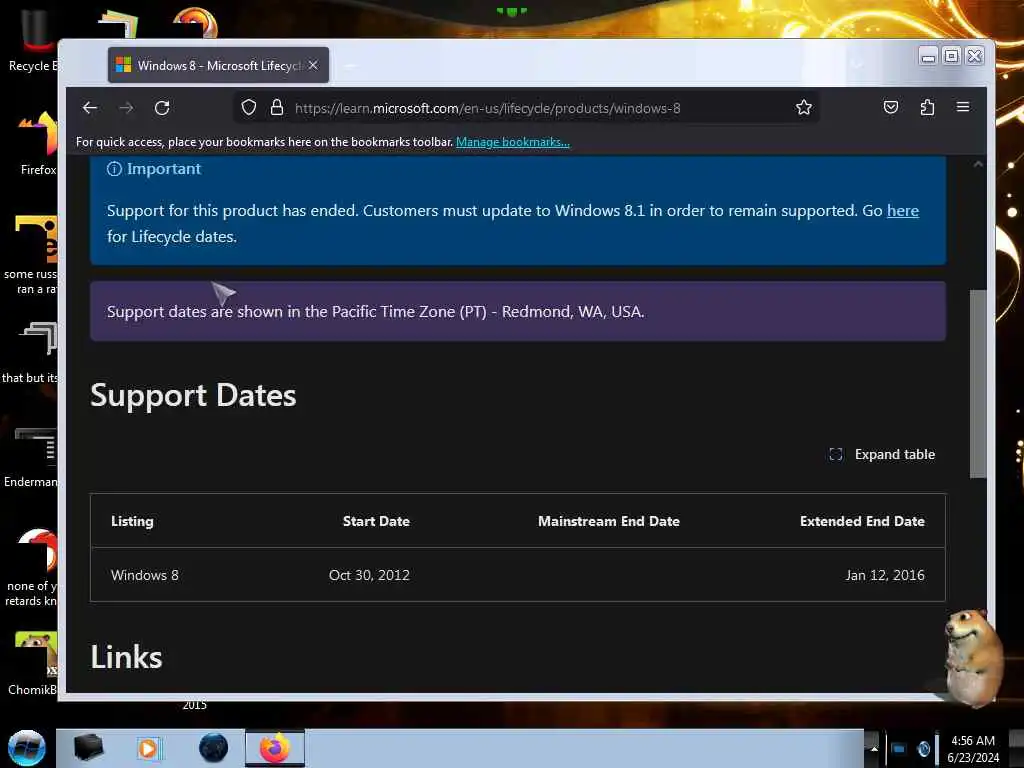This screenshot has height=768, width=1024.
Task: Select the Windows 8 - Microsoft Lifecycle tab
Action: click(219, 65)
